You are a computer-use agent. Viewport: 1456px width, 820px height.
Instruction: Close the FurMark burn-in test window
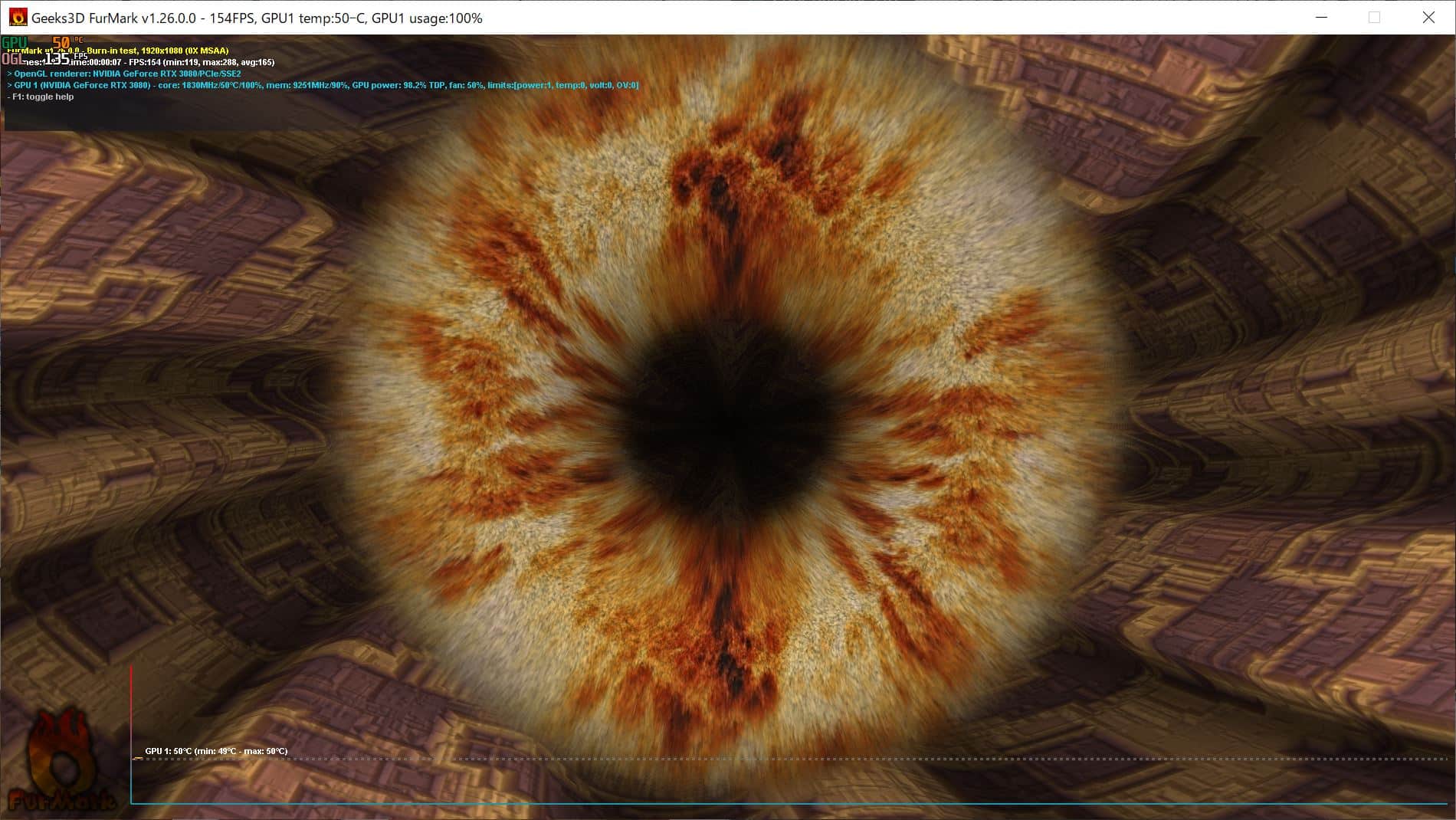tap(1428, 18)
